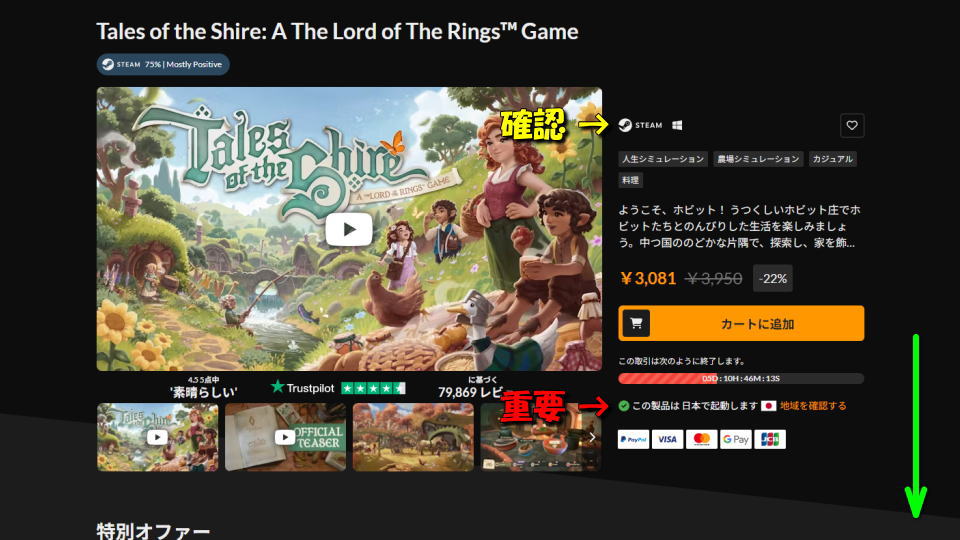The height and width of the screenshot is (540, 960).
Task: Click カートに追加 add to cart button
Action: [741, 323]
